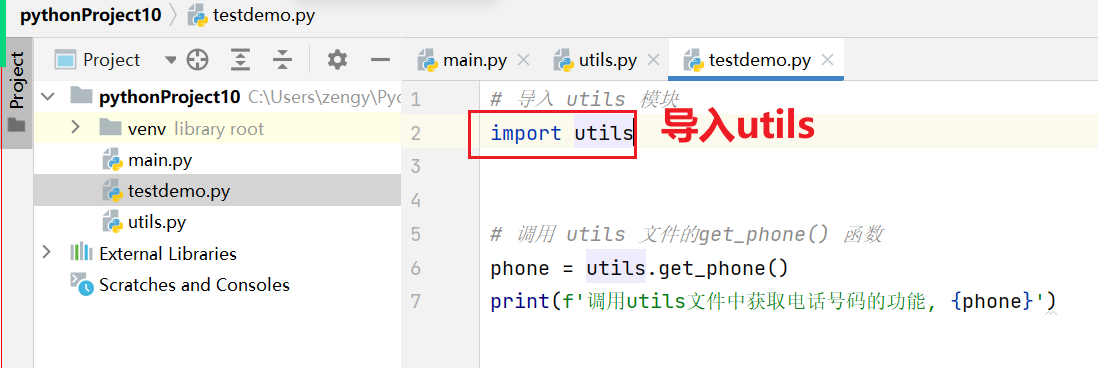This screenshot has height=368, width=1098.
Task: Click the get_phone() comment on line 5
Action: pyautogui.click(x=686, y=234)
